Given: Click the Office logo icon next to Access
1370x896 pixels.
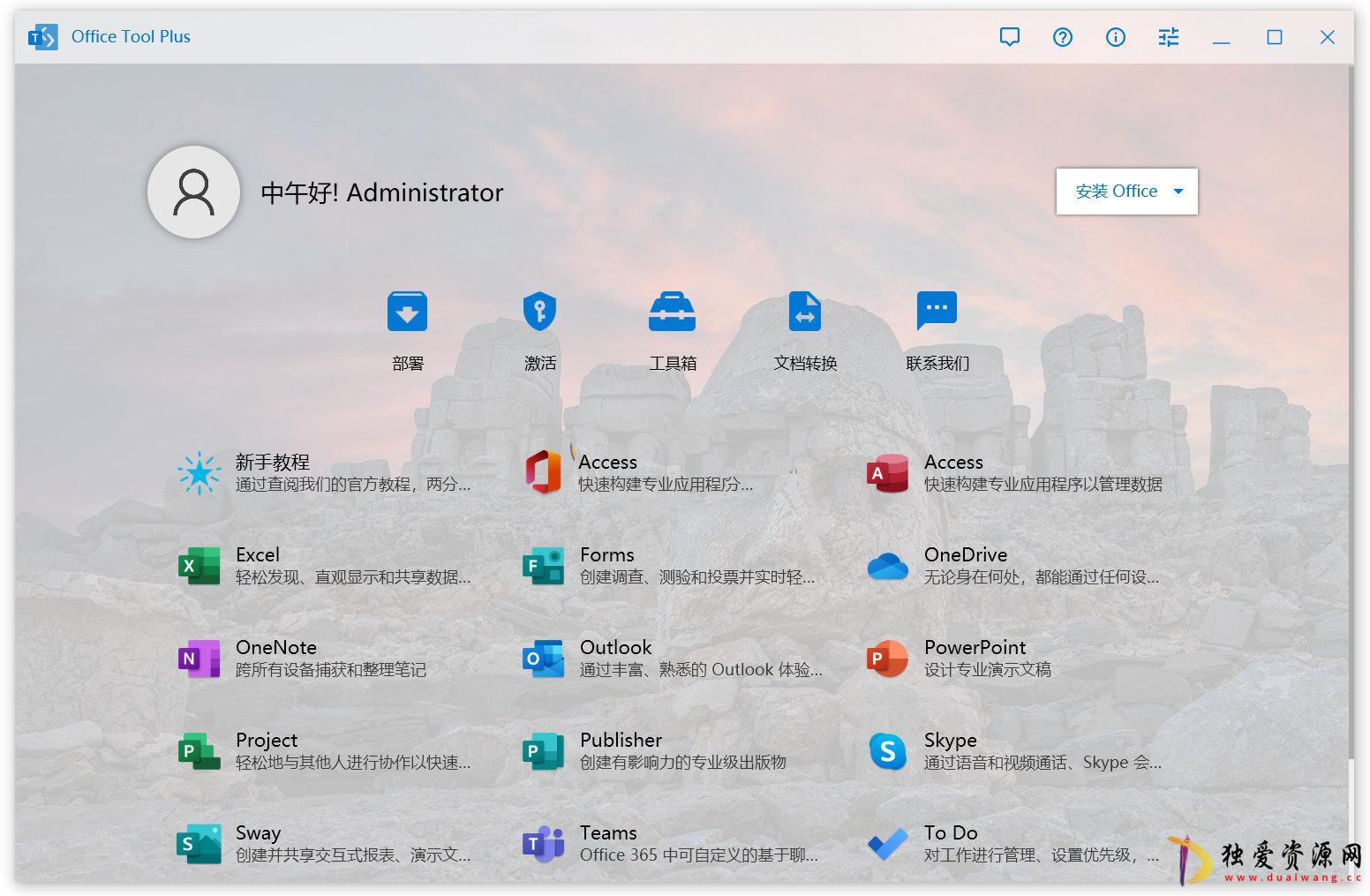Looking at the screenshot, I should coord(543,473).
